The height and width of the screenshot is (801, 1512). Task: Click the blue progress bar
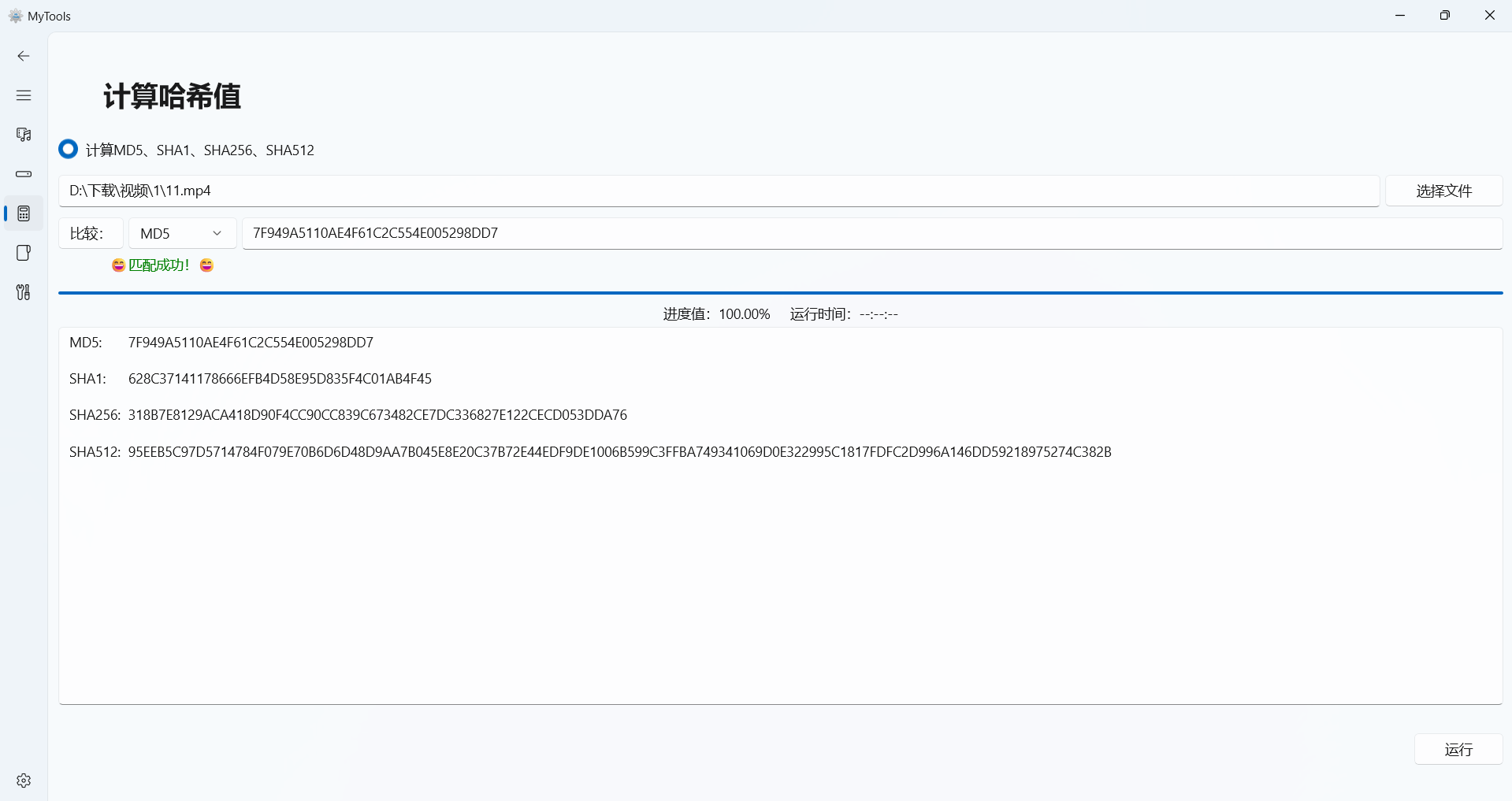780,293
